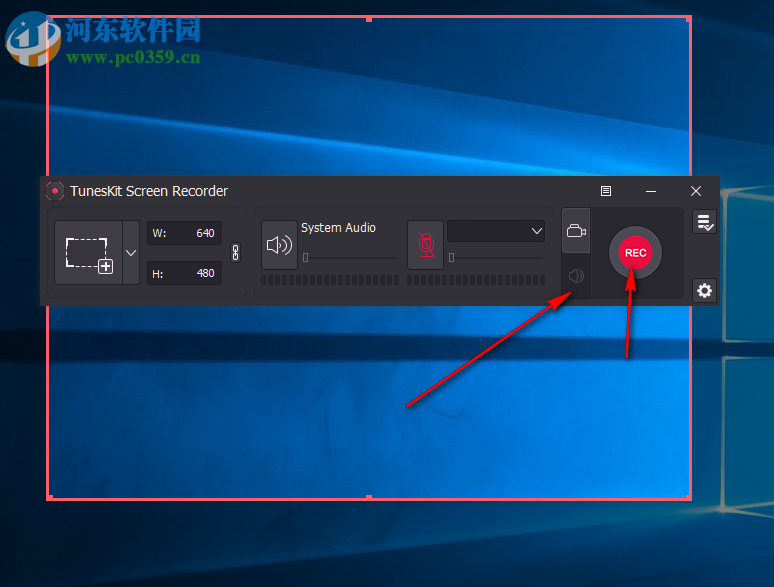The width and height of the screenshot is (774, 587).
Task: Click the bottom-center handle of capture frame
Action: click(x=369, y=497)
